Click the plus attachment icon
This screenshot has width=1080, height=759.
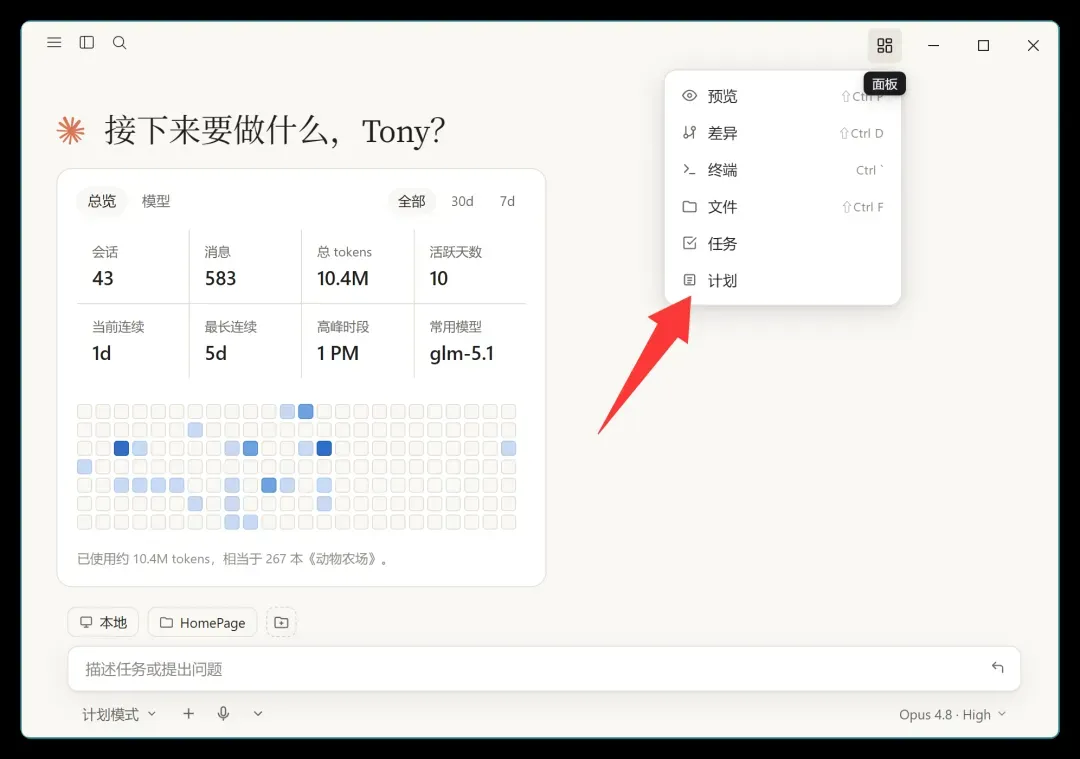(189, 714)
